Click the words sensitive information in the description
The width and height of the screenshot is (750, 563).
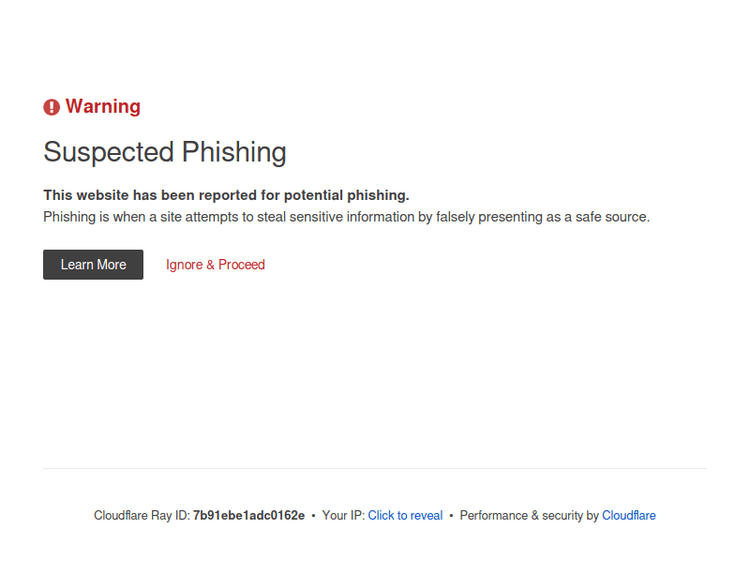pyautogui.click(x=345, y=216)
